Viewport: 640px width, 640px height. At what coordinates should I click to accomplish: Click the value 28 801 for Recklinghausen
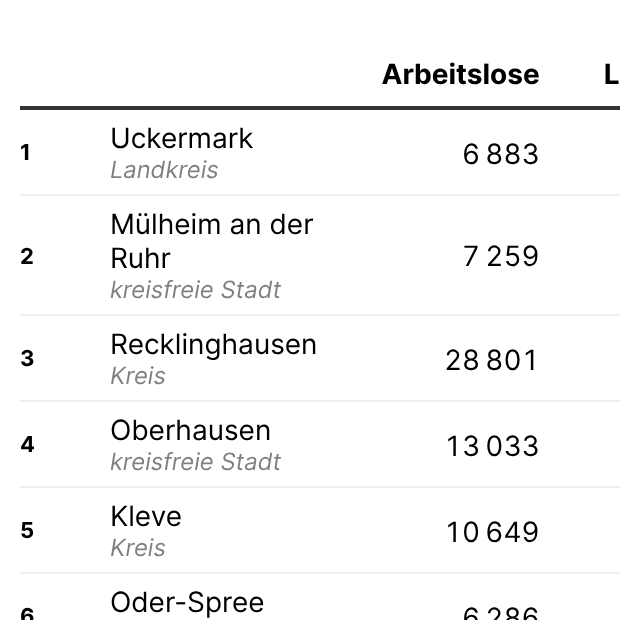491,360
